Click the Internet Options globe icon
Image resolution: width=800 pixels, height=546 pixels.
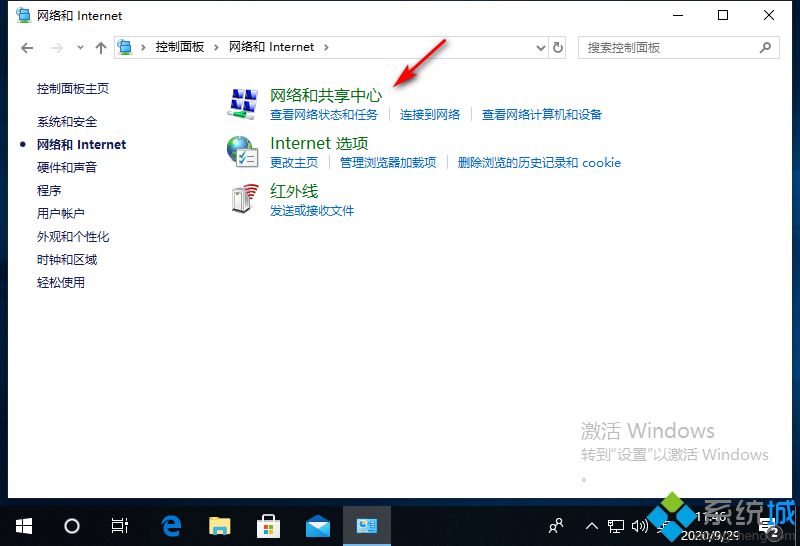[x=242, y=152]
